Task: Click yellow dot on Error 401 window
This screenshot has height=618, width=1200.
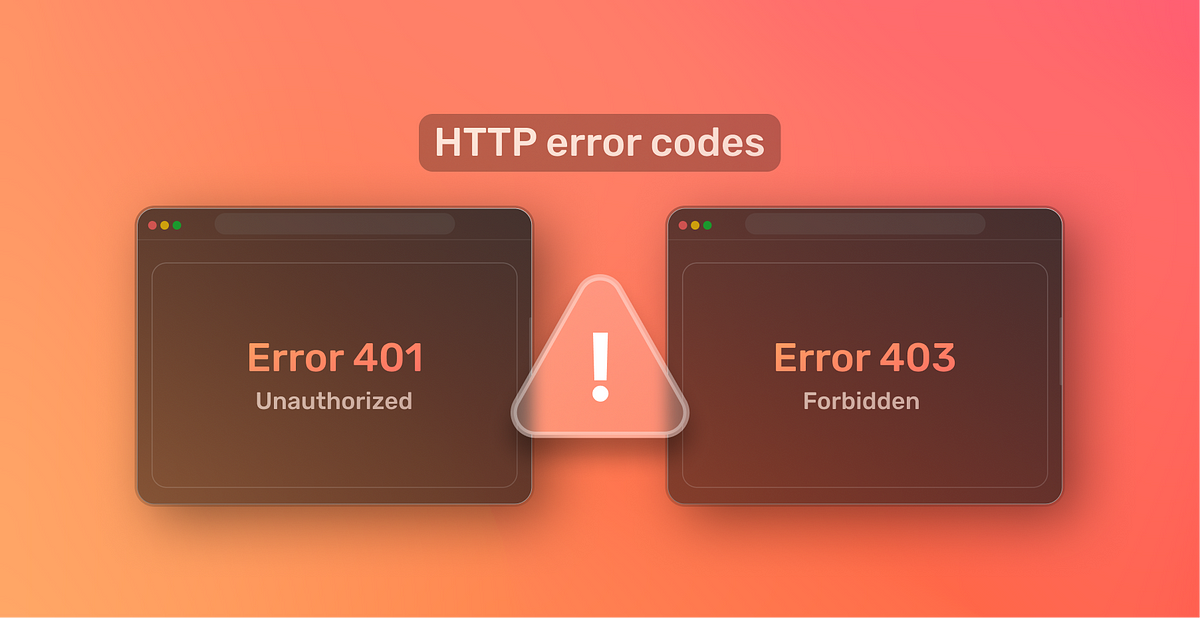Action: 165,225
